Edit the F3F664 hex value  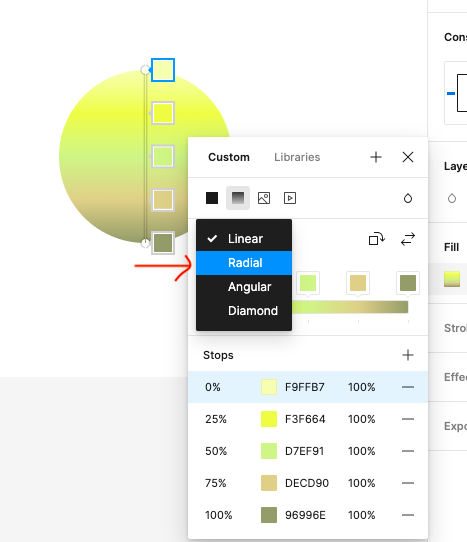pyautogui.click(x=305, y=419)
